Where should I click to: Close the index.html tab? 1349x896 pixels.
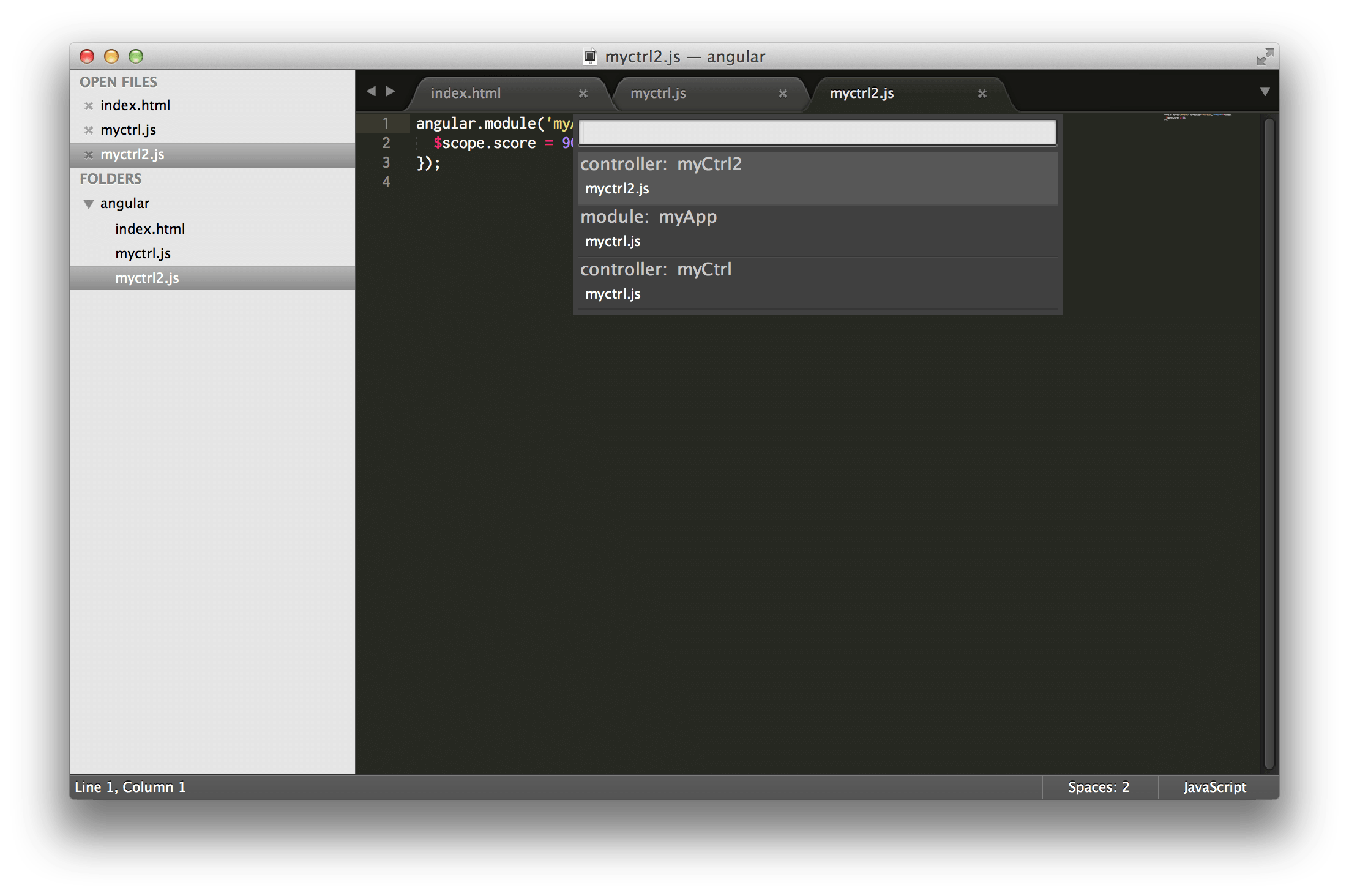tap(583, 94)
